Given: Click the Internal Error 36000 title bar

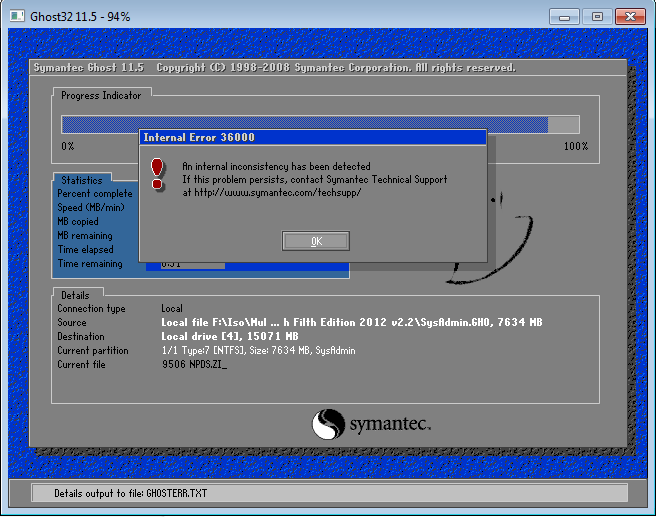Looking at the screenshot, I should pyautogui.click(x=313, y=137).
